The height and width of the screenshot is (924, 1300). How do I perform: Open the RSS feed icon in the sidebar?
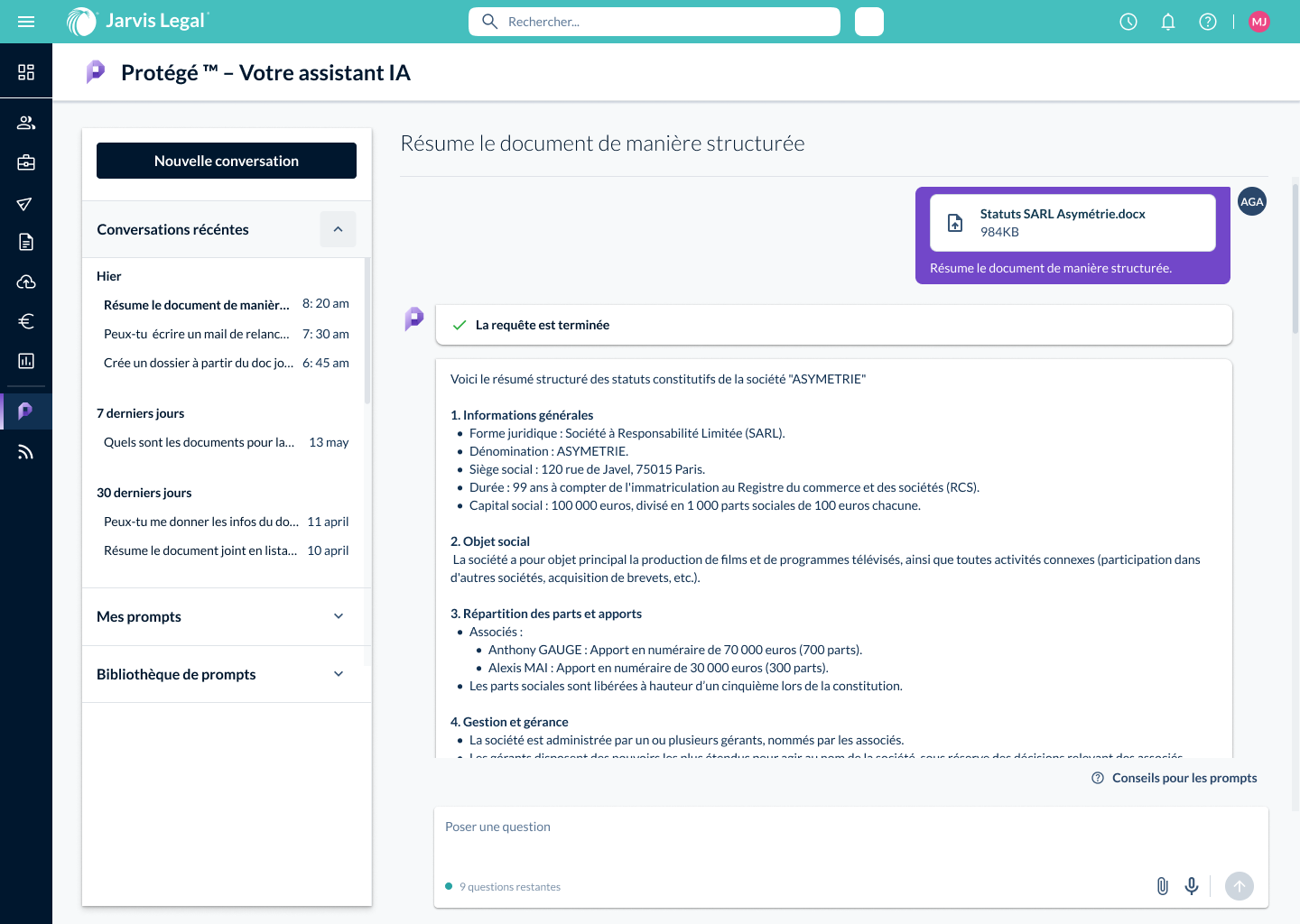[x=26, y=451]
